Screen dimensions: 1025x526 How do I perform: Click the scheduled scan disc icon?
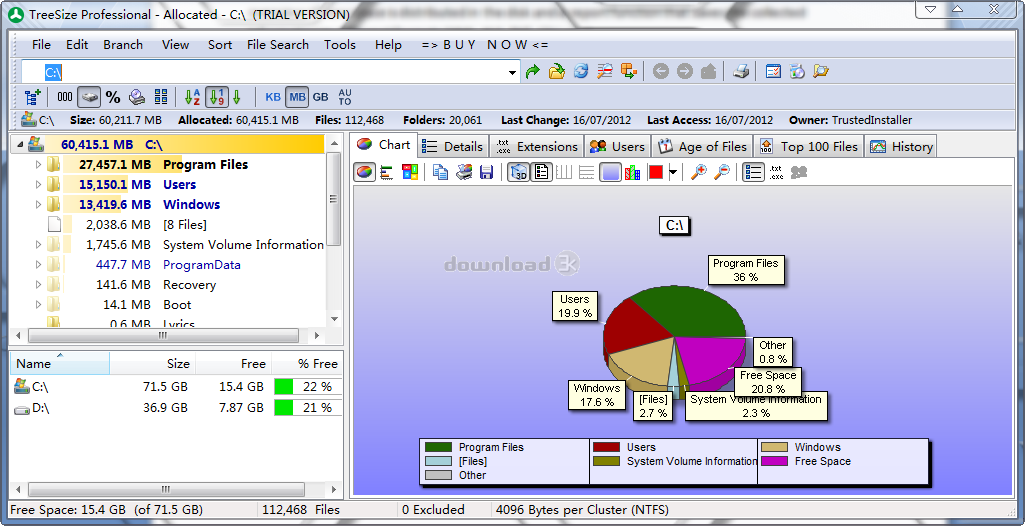[796, 71]
